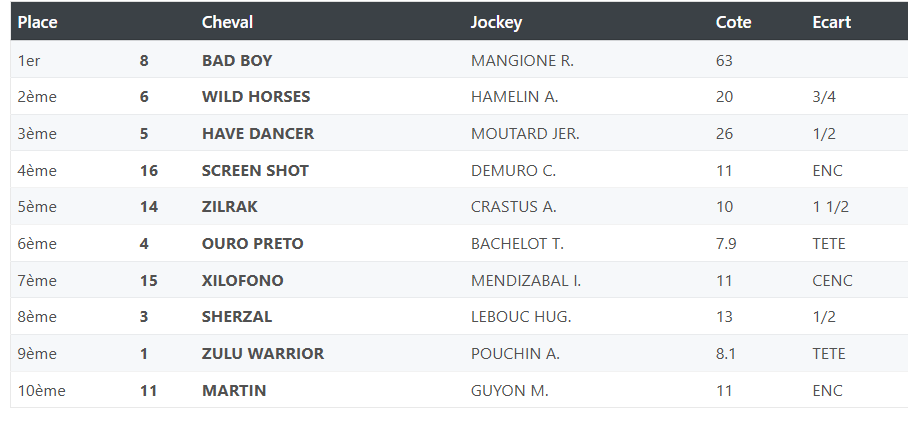
Task: Open ZULU WARRIOR horse entry
Action: coord(263,353)
